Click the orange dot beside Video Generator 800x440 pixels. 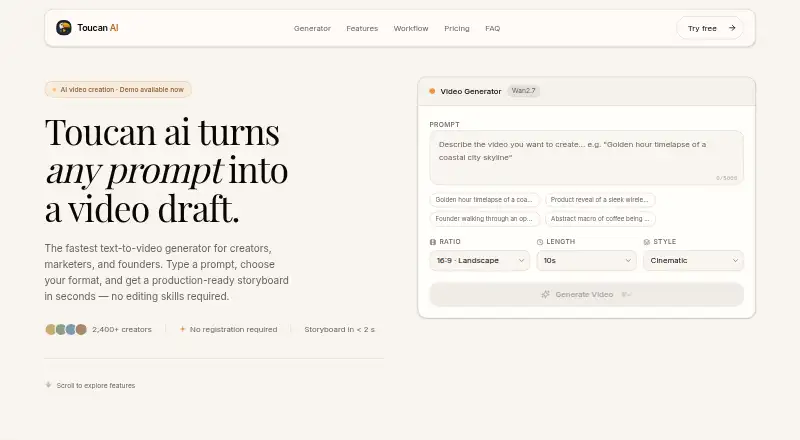click(x=432, y=91)
